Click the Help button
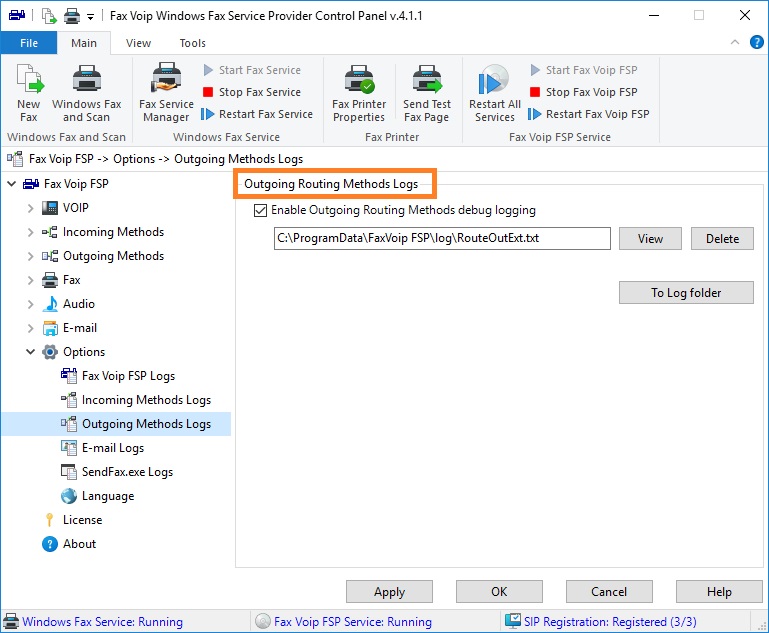This screenshot has height=633, width=769. coord(719,592)
